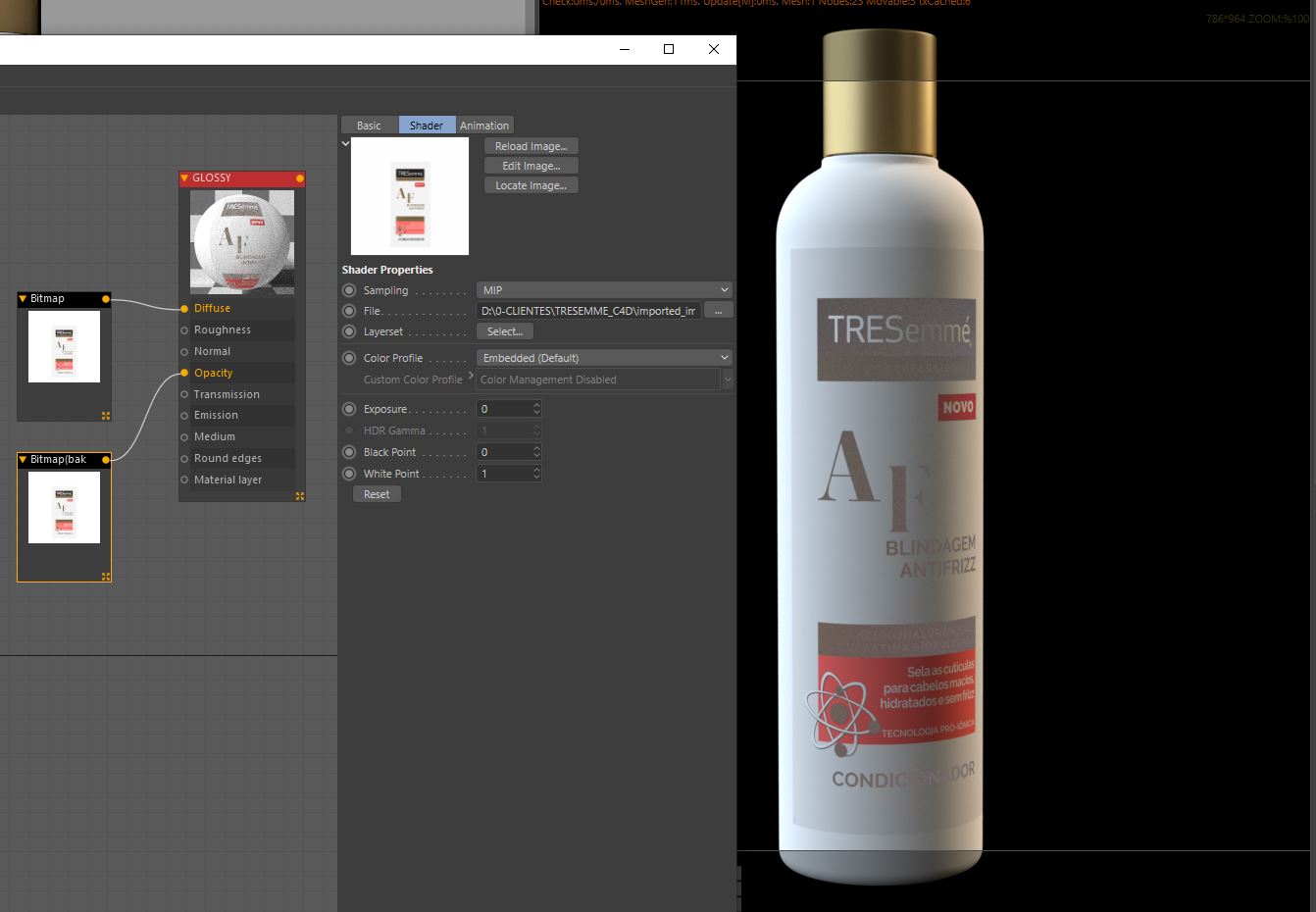Collapse the GLOSSY node triangle icon
The width and height of the screenshot is (1316, 912).
184,178
